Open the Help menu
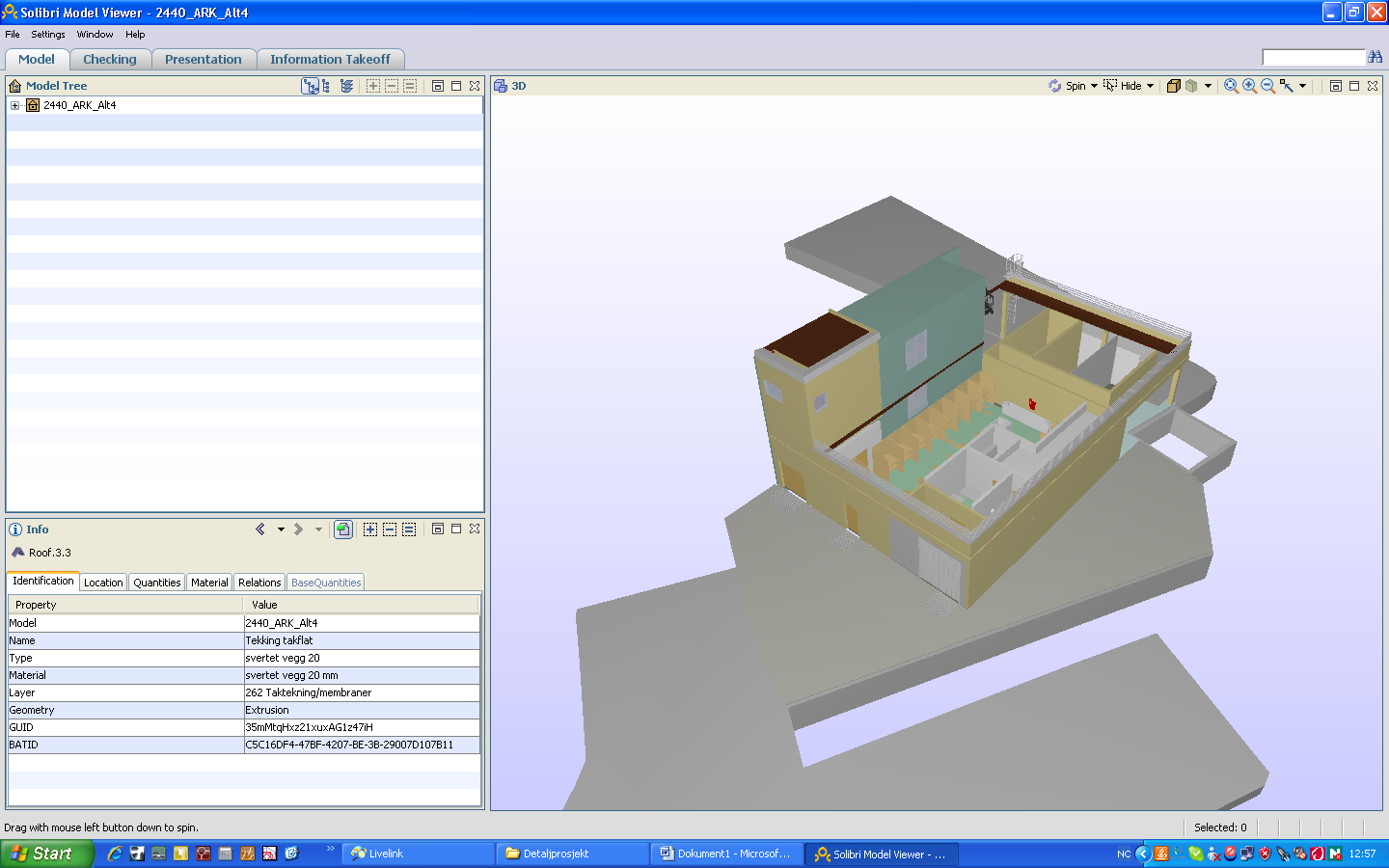1389x868 pixels. pyautogui.click(x=135, y=34)
